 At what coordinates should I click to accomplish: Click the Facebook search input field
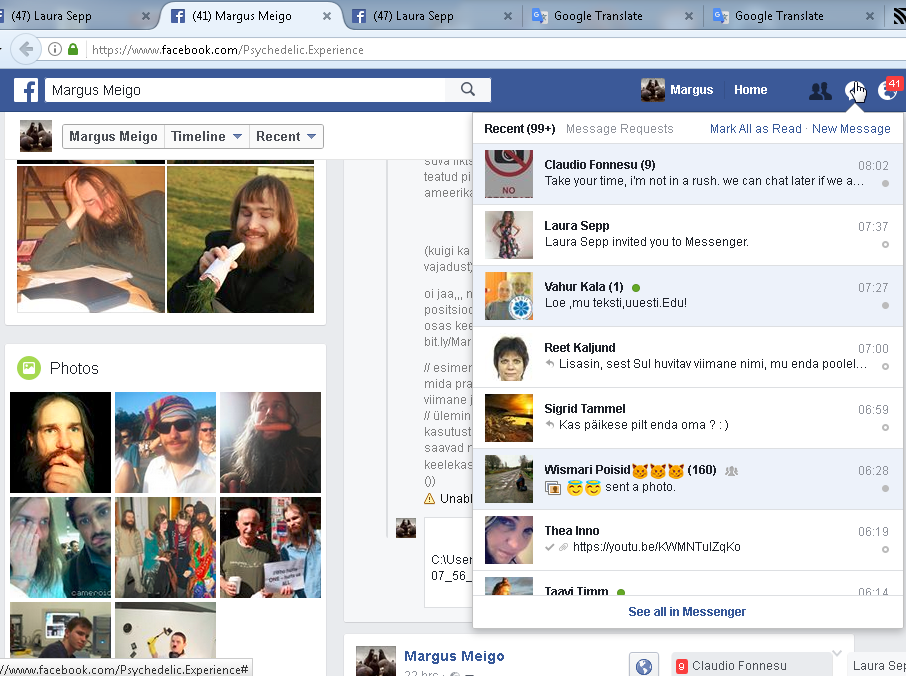[x=245, y=90]
